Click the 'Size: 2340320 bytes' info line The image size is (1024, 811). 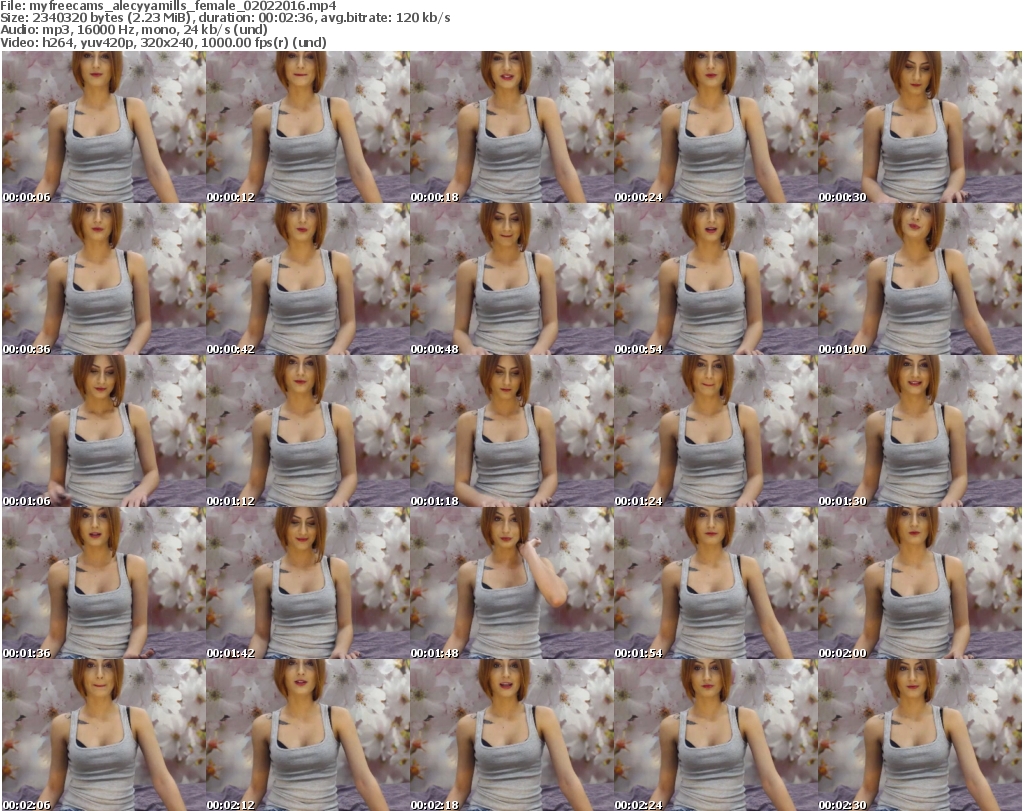(225, 18)
